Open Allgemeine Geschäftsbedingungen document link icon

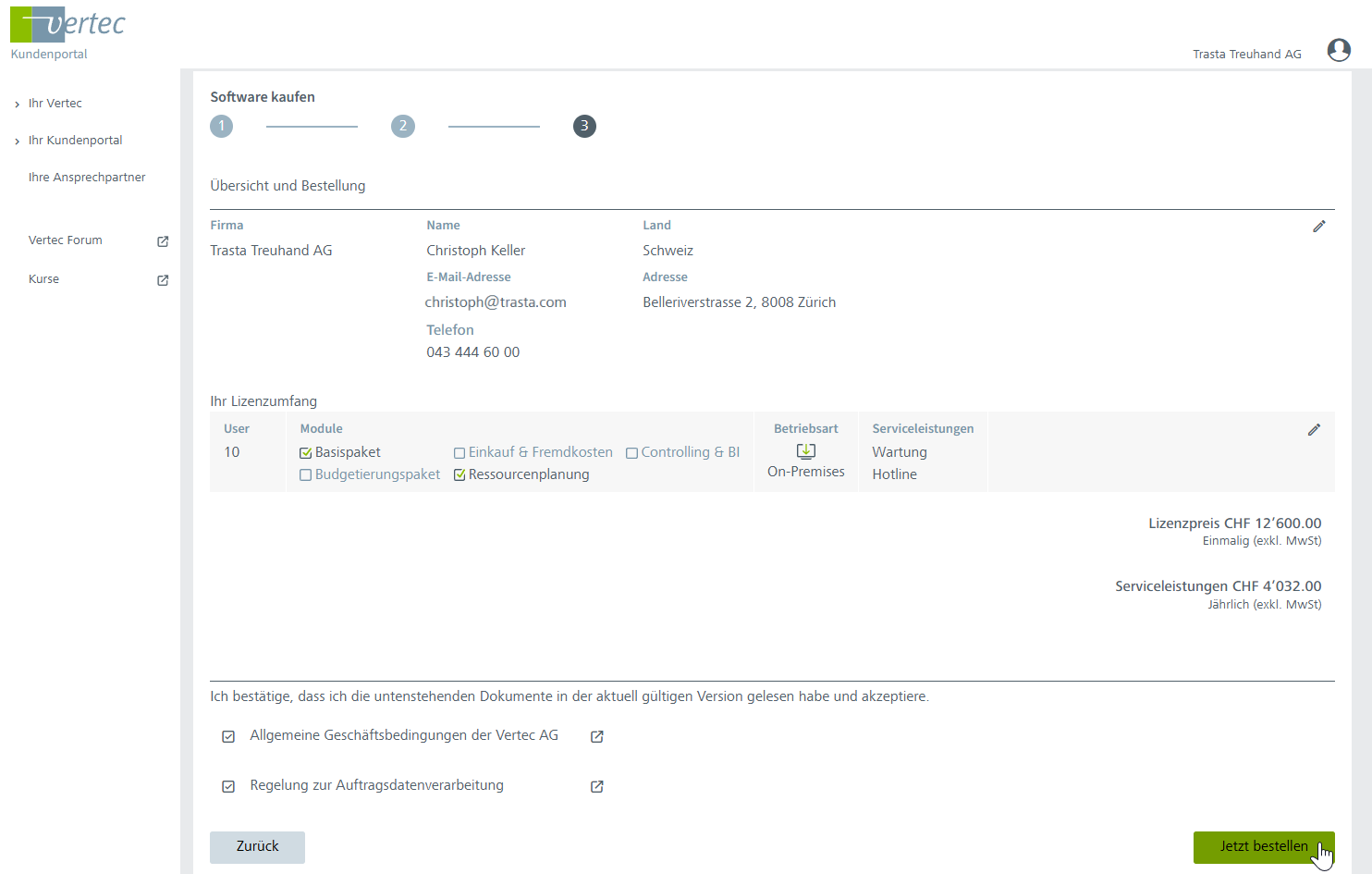point(596,736)
